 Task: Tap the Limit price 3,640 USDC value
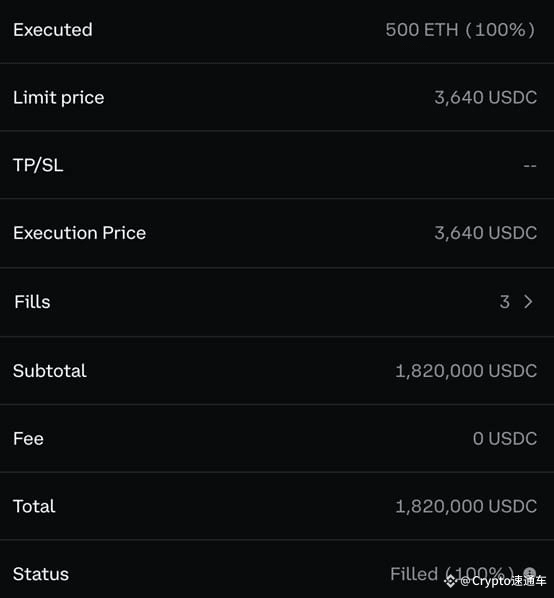click(x=485, y=98)
